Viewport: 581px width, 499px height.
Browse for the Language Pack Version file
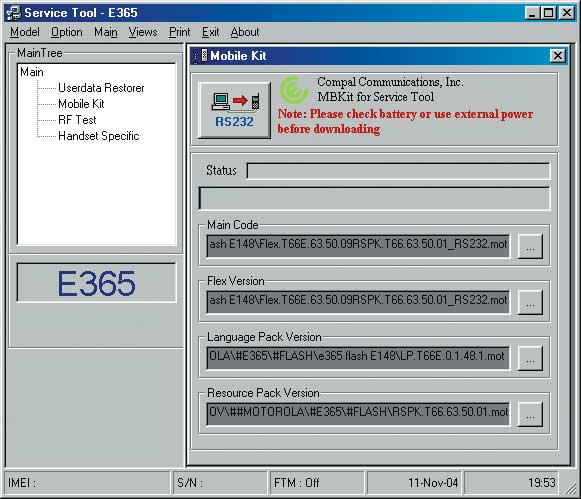[x=530, y=358]
